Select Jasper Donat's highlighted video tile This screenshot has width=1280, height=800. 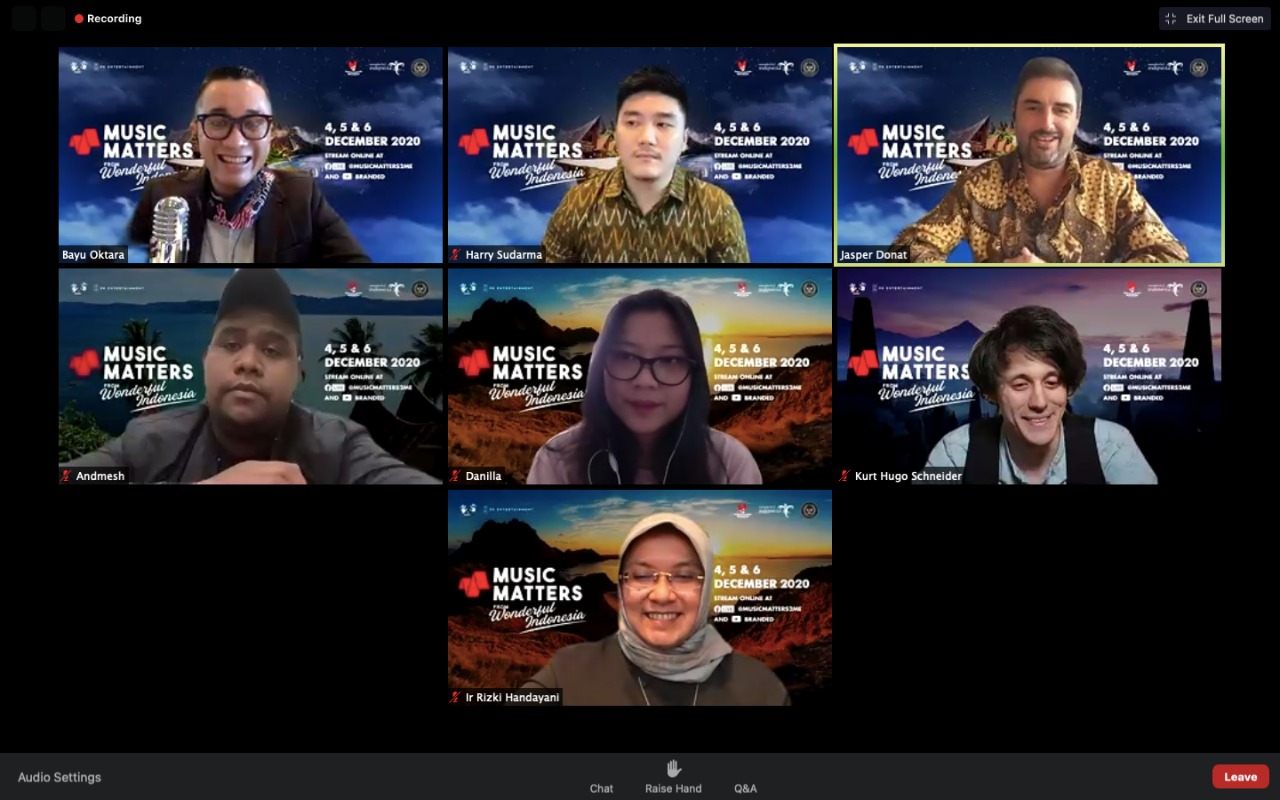pos(1029,155)
